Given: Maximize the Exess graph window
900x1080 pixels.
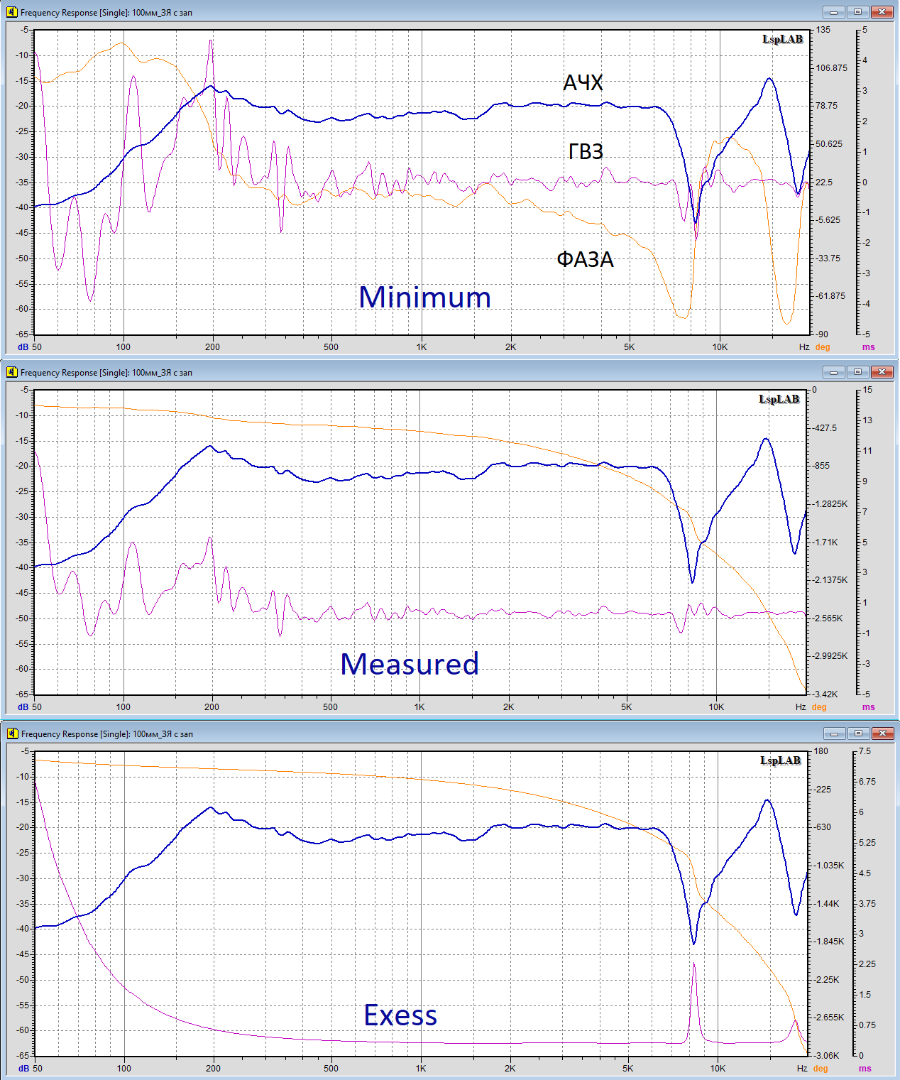Looking at the screenshot, I should pos(858,734).
